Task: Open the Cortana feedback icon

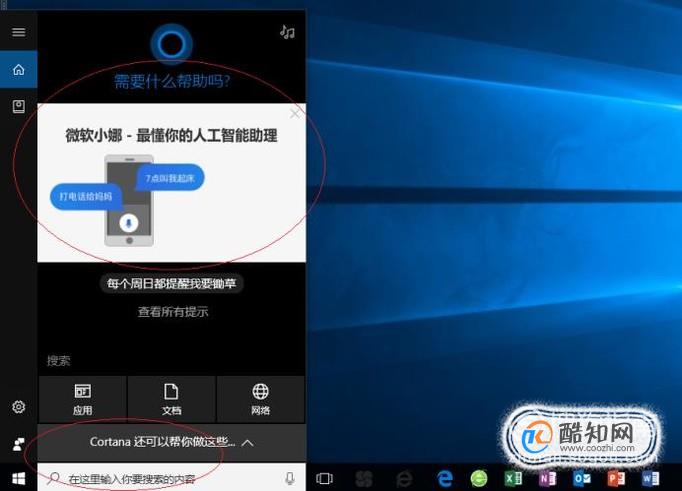Action: click(x=19, y=444)
